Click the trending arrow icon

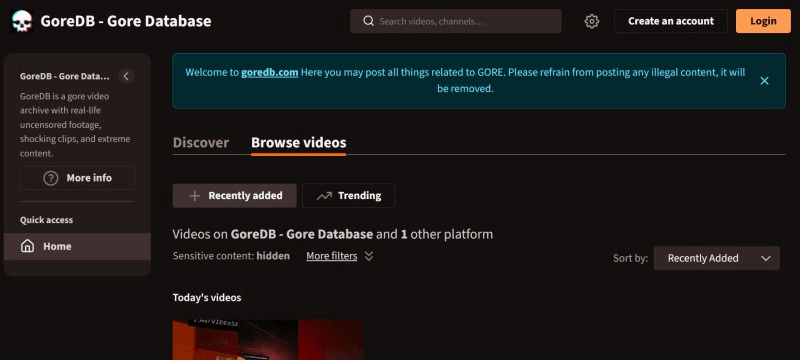pyautogui.click(x=324, y=196)
